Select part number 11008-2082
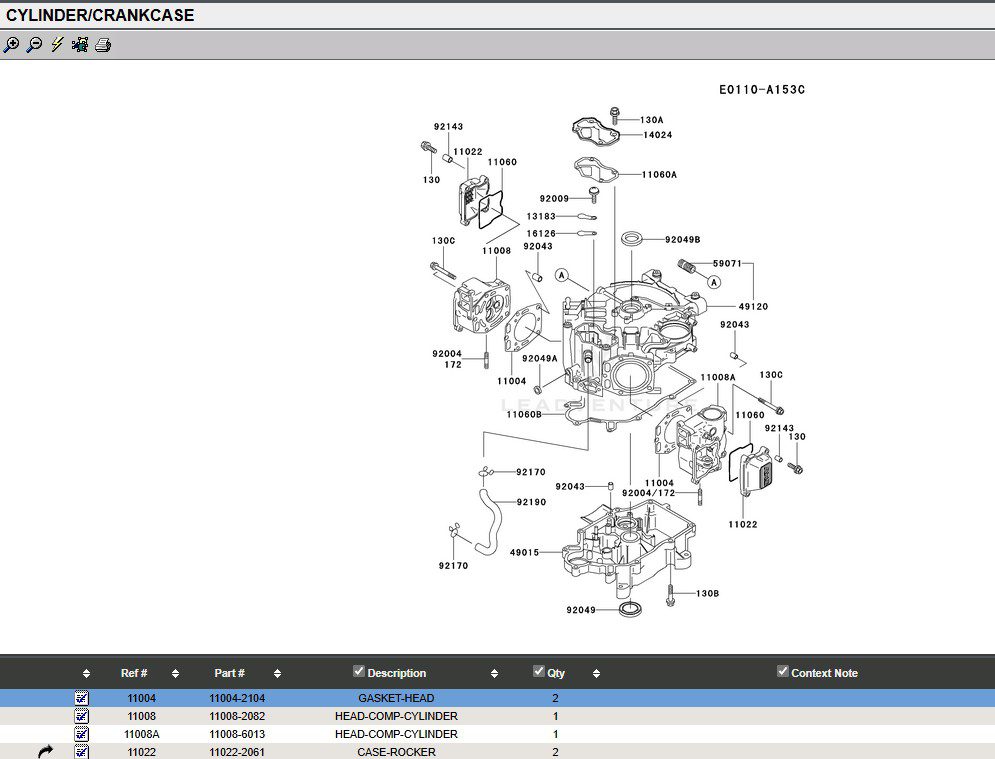 click(x=237, y=716)
